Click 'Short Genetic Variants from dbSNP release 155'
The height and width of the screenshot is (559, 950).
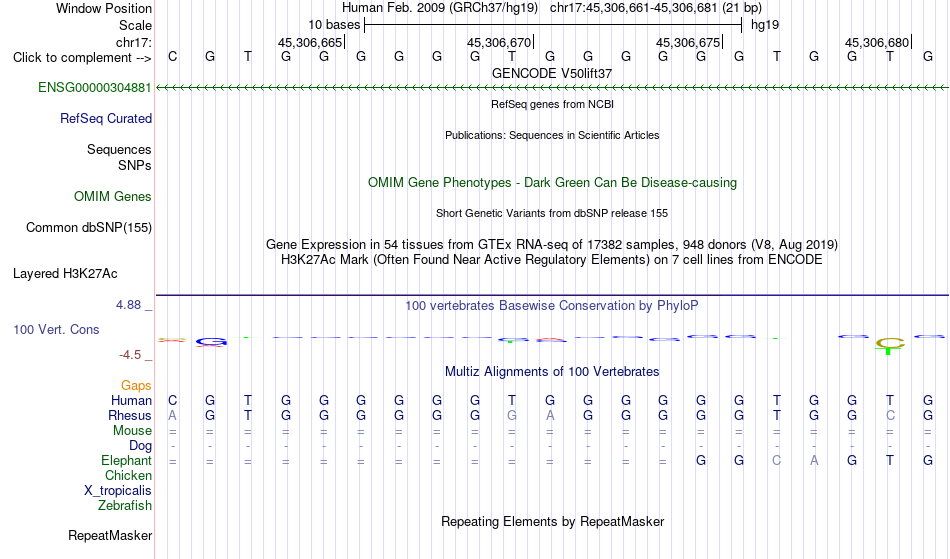[552, 213]
